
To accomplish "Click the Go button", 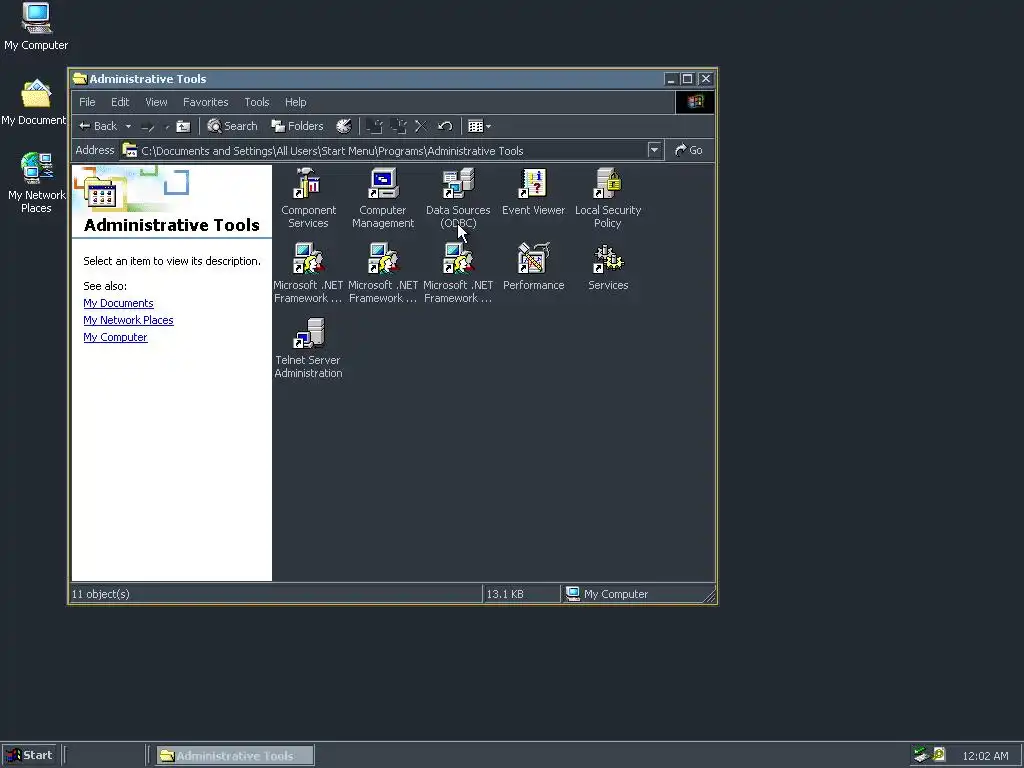I will (688, 150).
